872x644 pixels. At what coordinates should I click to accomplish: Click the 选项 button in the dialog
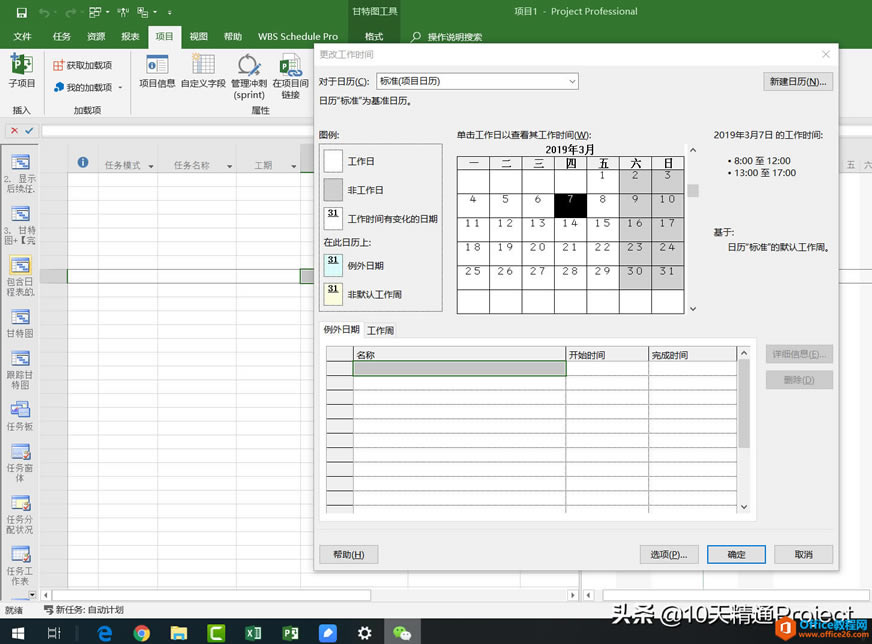[x=667, y=554]
